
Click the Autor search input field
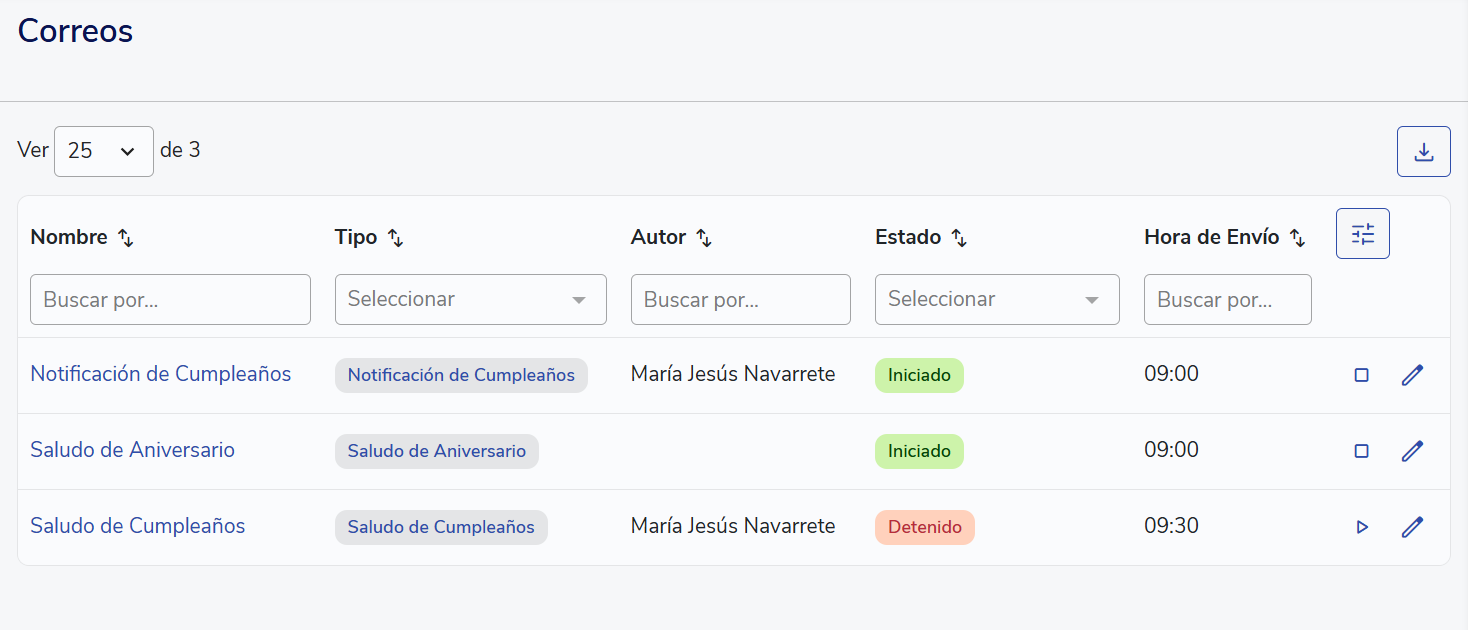[740, 299]
